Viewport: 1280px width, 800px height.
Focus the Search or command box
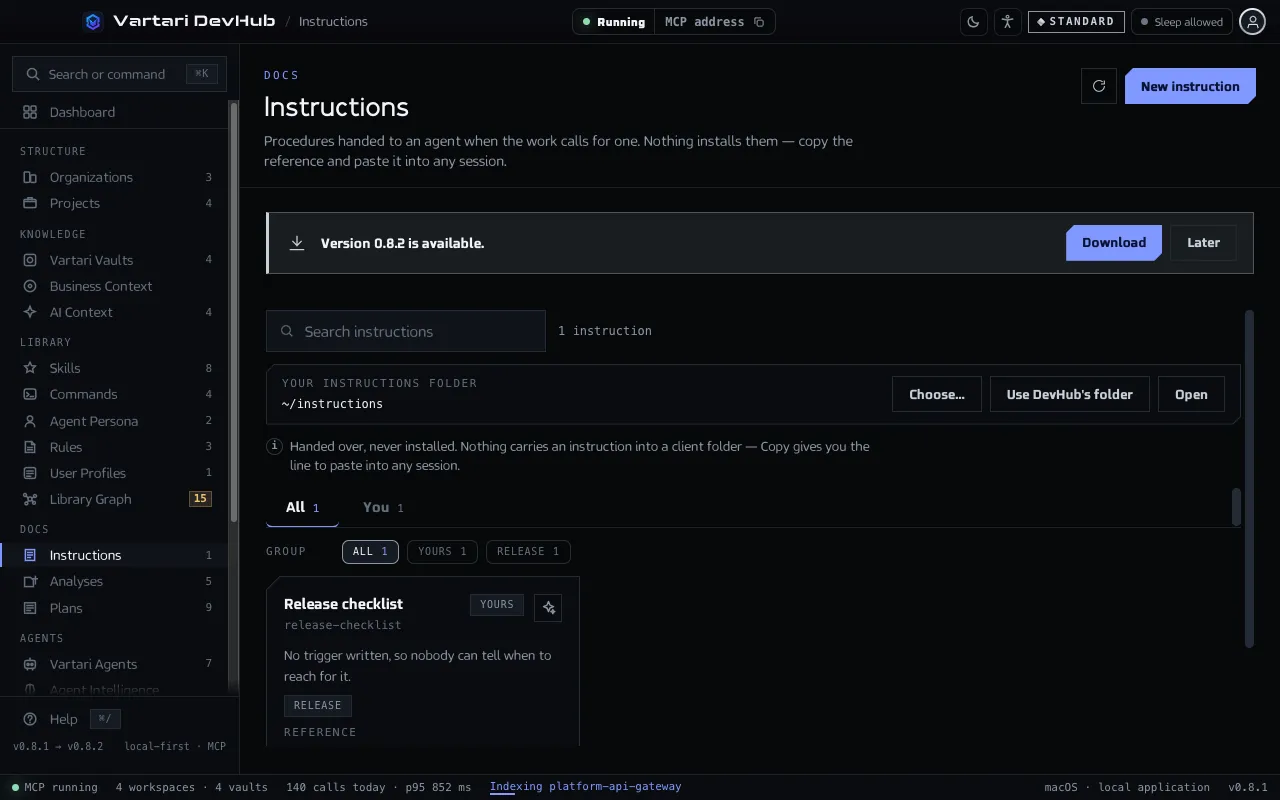coord(120,74)
